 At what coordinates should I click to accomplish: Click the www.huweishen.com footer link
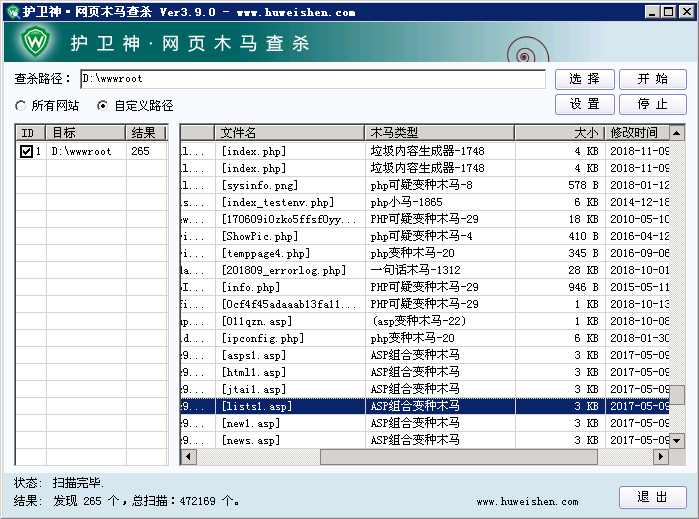click(x=527, y=502)
